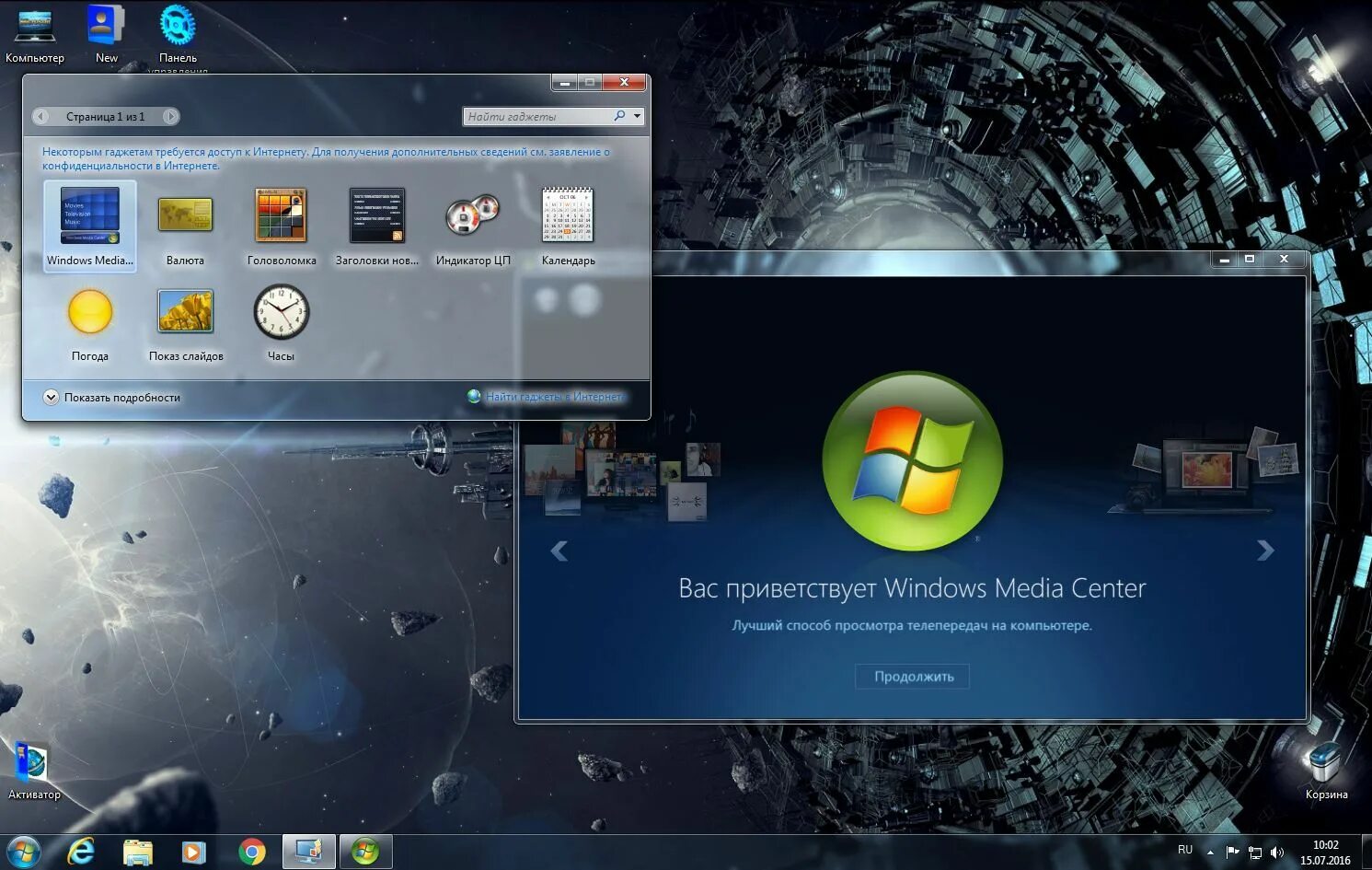Expand Показать подробности details
Image resolution: width=1372 pixels, height=870 pixels.
tap(111, 398)
